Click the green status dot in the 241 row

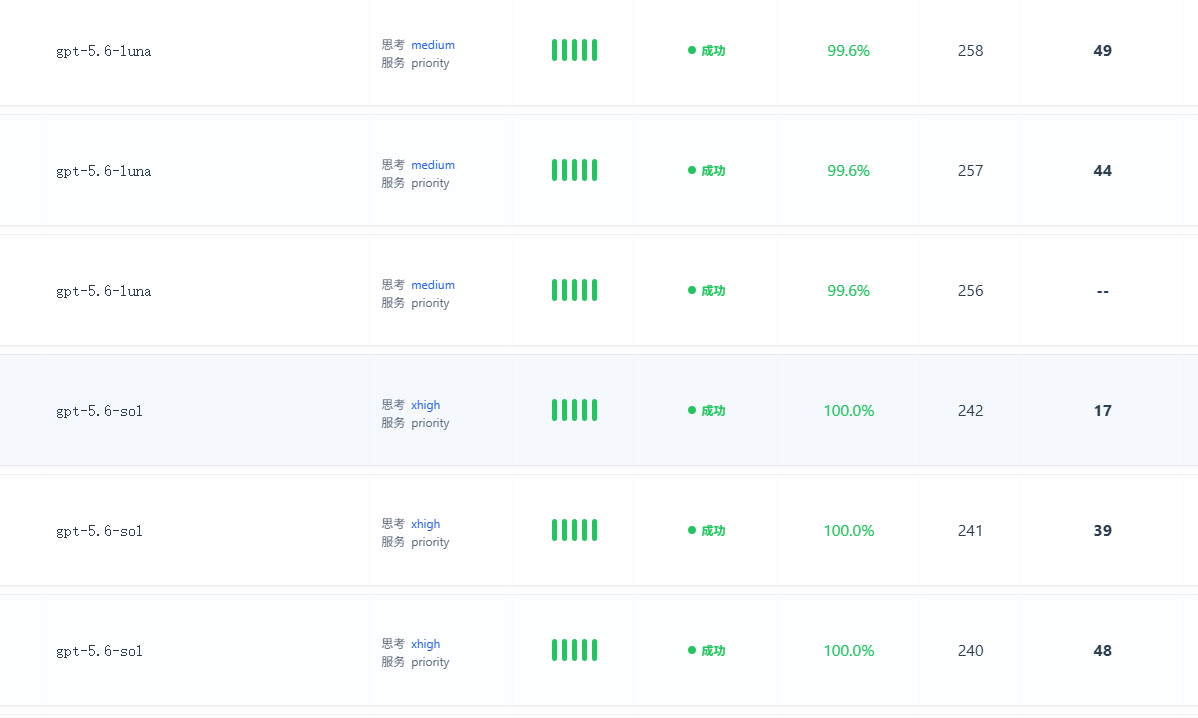click(691, 530)
